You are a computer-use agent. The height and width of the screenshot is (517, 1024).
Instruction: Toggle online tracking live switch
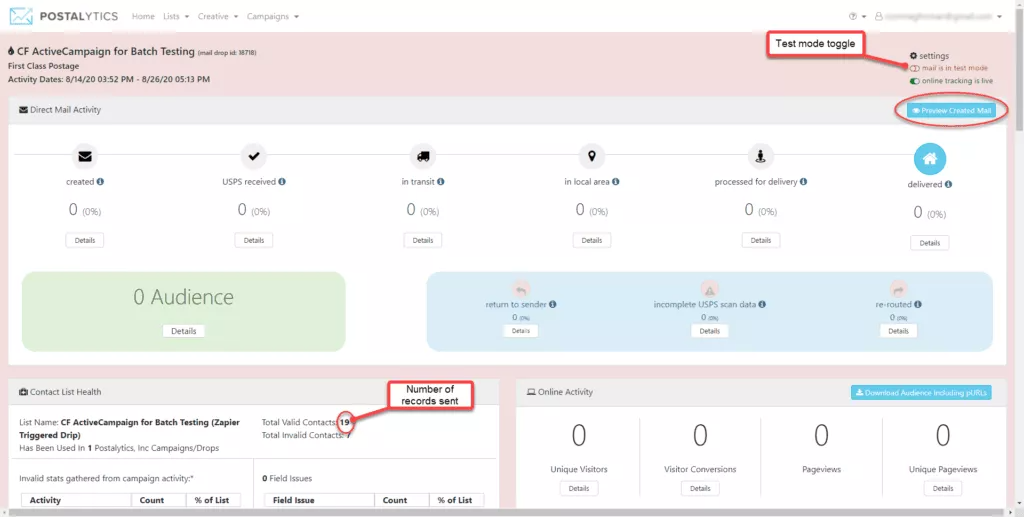(915, 81)
